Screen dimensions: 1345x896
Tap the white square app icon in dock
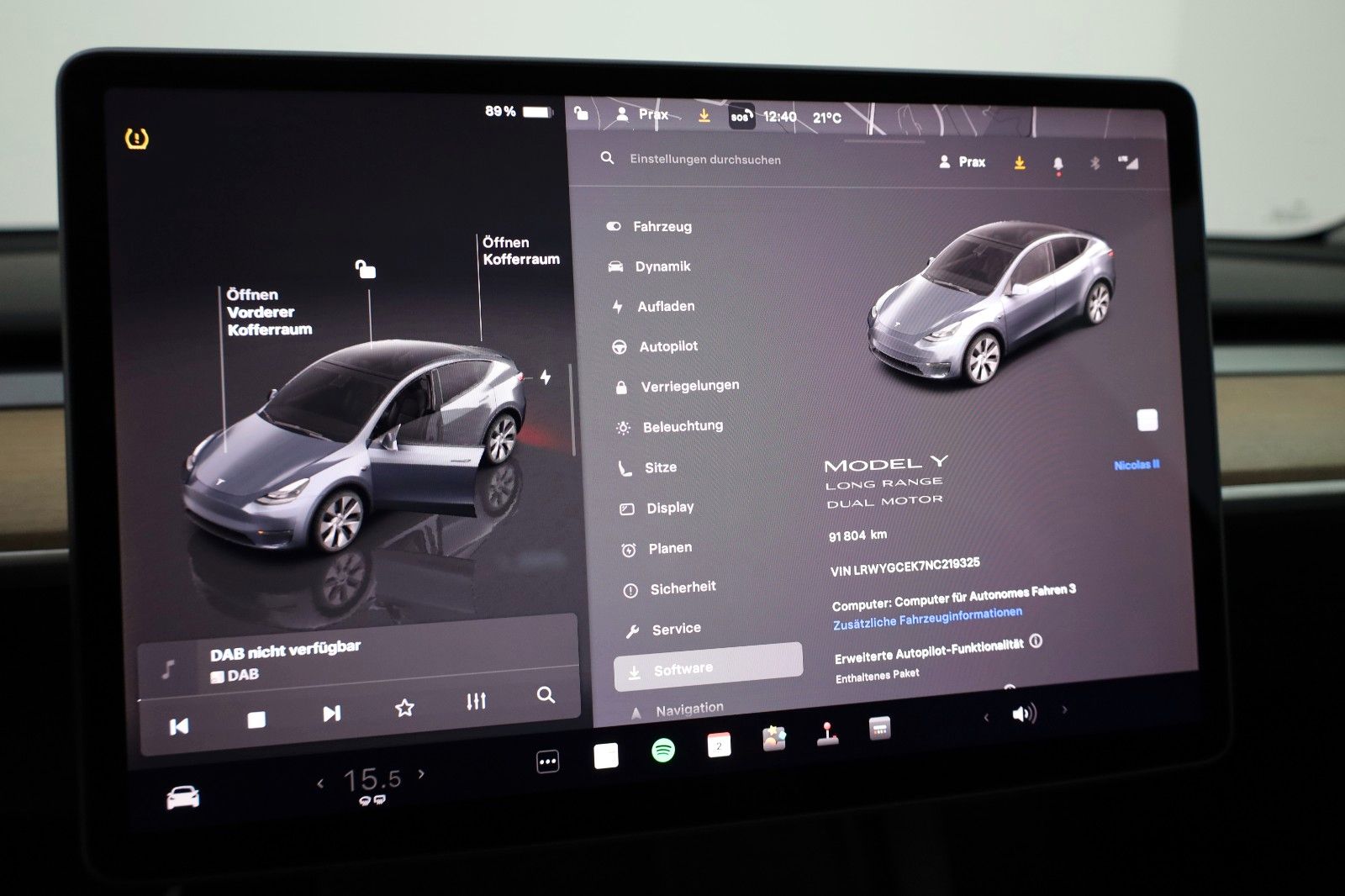[x=606, y=756]
